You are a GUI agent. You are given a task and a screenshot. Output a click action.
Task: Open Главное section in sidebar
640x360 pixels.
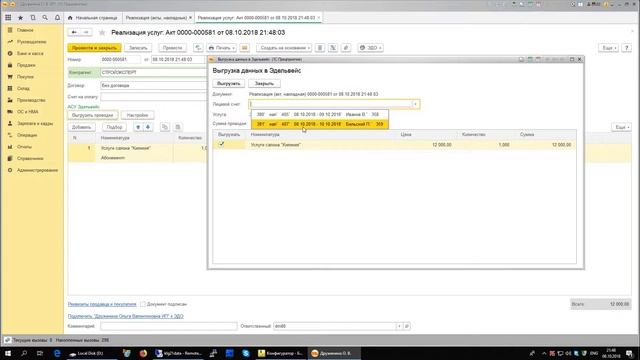[25, 30]
